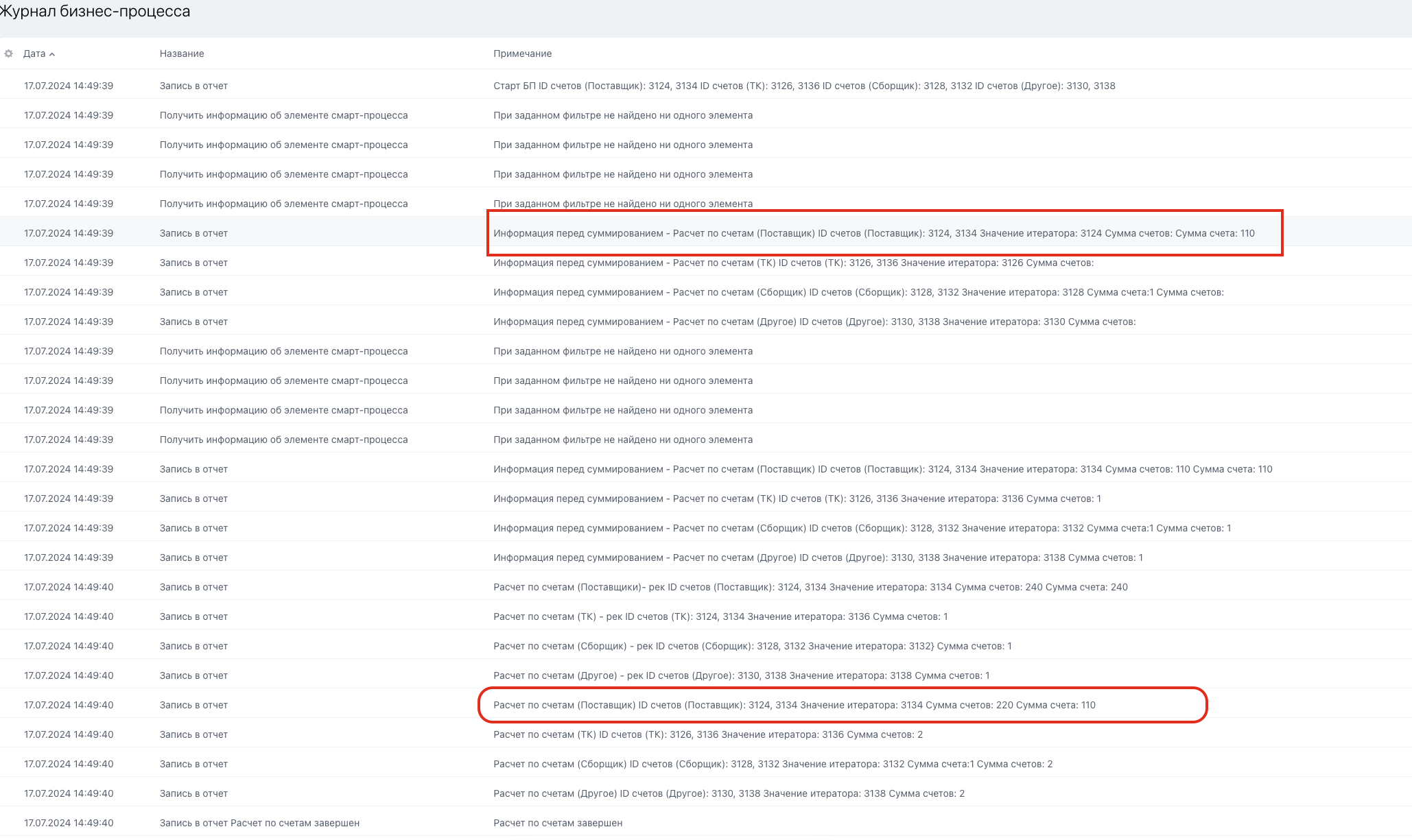Select note Расчет по счетам (ТК) Сумма счетов: 2
Image resolution: width=1412 pixels, height=840 pixels.
click(707, 734)
